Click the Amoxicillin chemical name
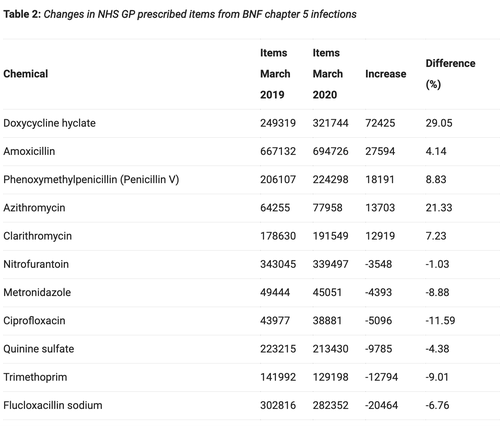 pyautogui.click(x=29, y=151)
